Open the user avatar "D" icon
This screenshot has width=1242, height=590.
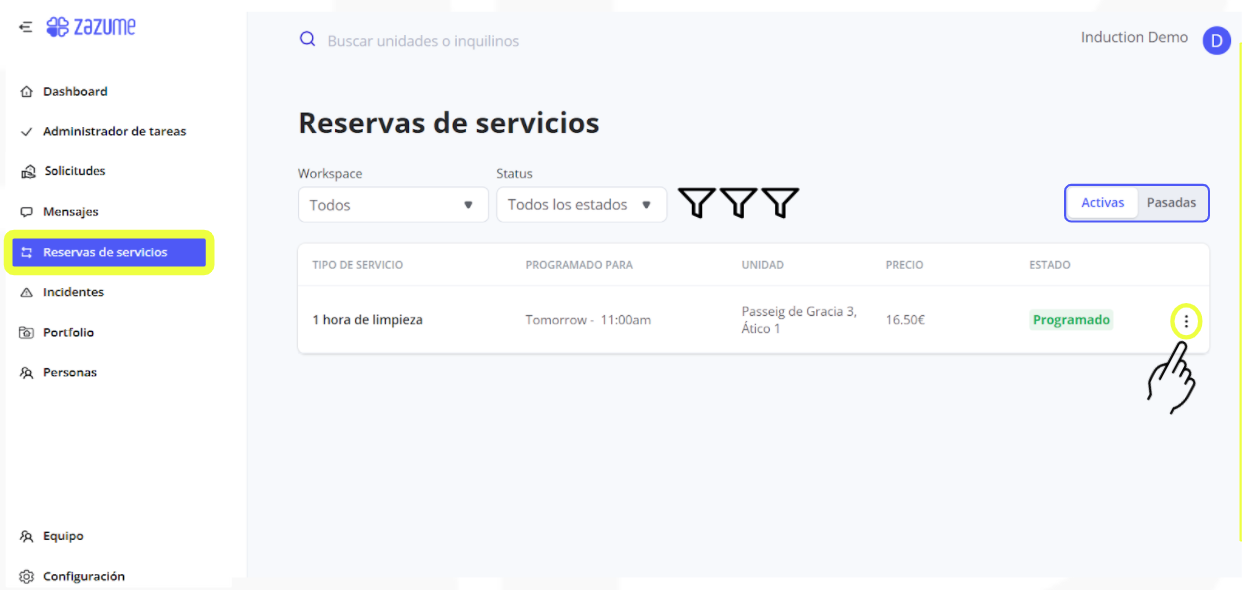coord(1216,40)
